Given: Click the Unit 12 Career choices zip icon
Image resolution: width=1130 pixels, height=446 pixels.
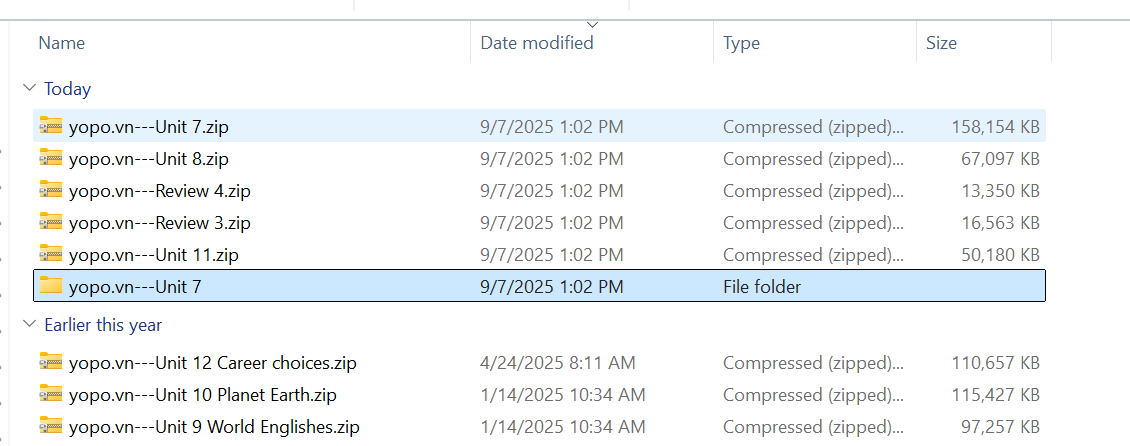Looking at the screenshot, I should [51, 362].
